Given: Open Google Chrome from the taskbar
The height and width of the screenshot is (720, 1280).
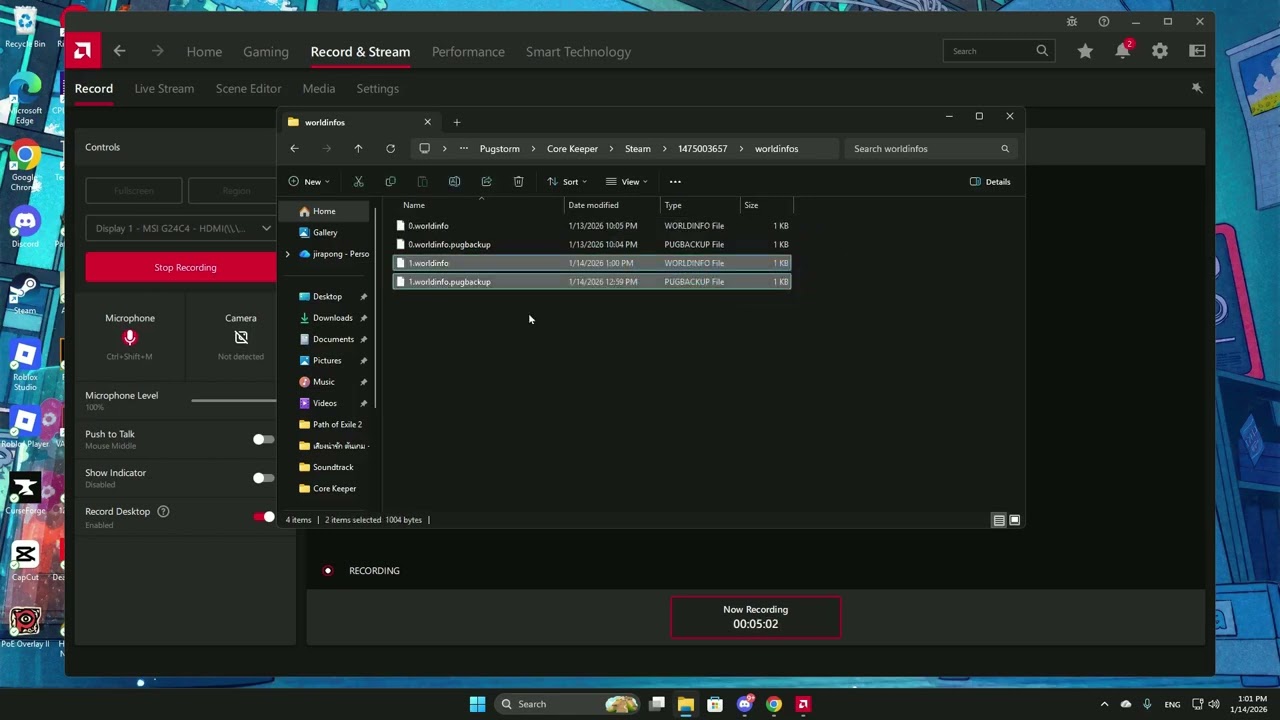Looking at the screenshot, I should [773, 704].
